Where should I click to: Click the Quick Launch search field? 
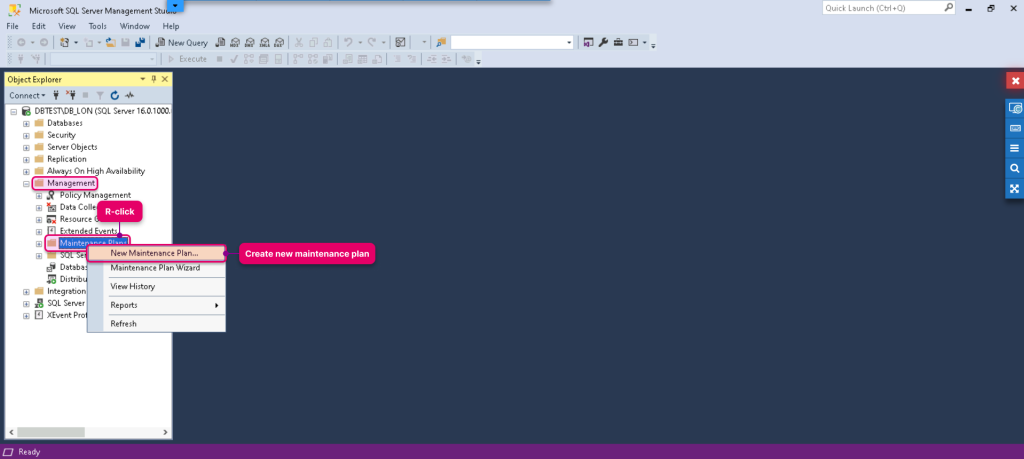point(883,8)
